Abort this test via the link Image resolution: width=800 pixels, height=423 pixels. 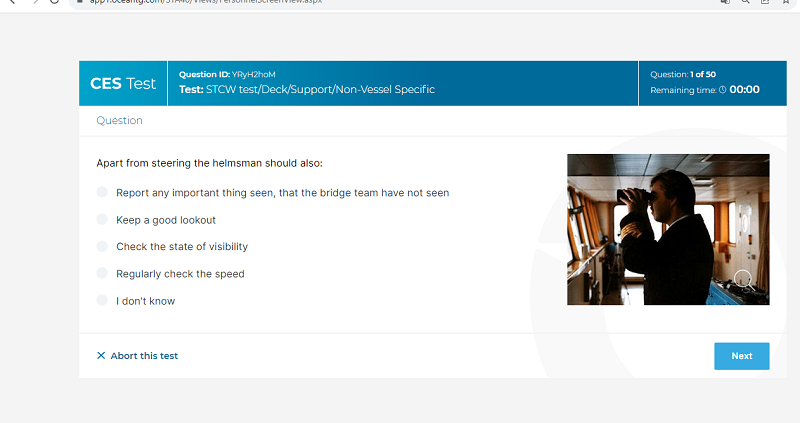137,356
